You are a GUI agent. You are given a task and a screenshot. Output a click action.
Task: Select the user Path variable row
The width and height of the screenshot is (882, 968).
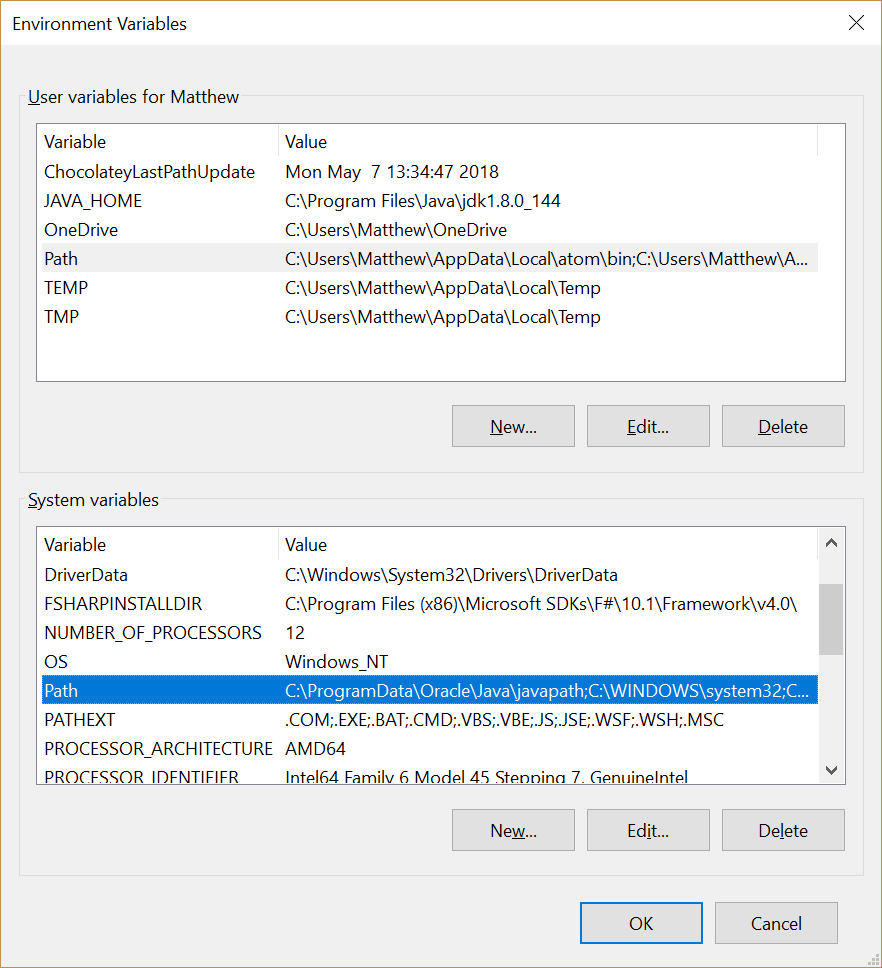click(61, 259)
